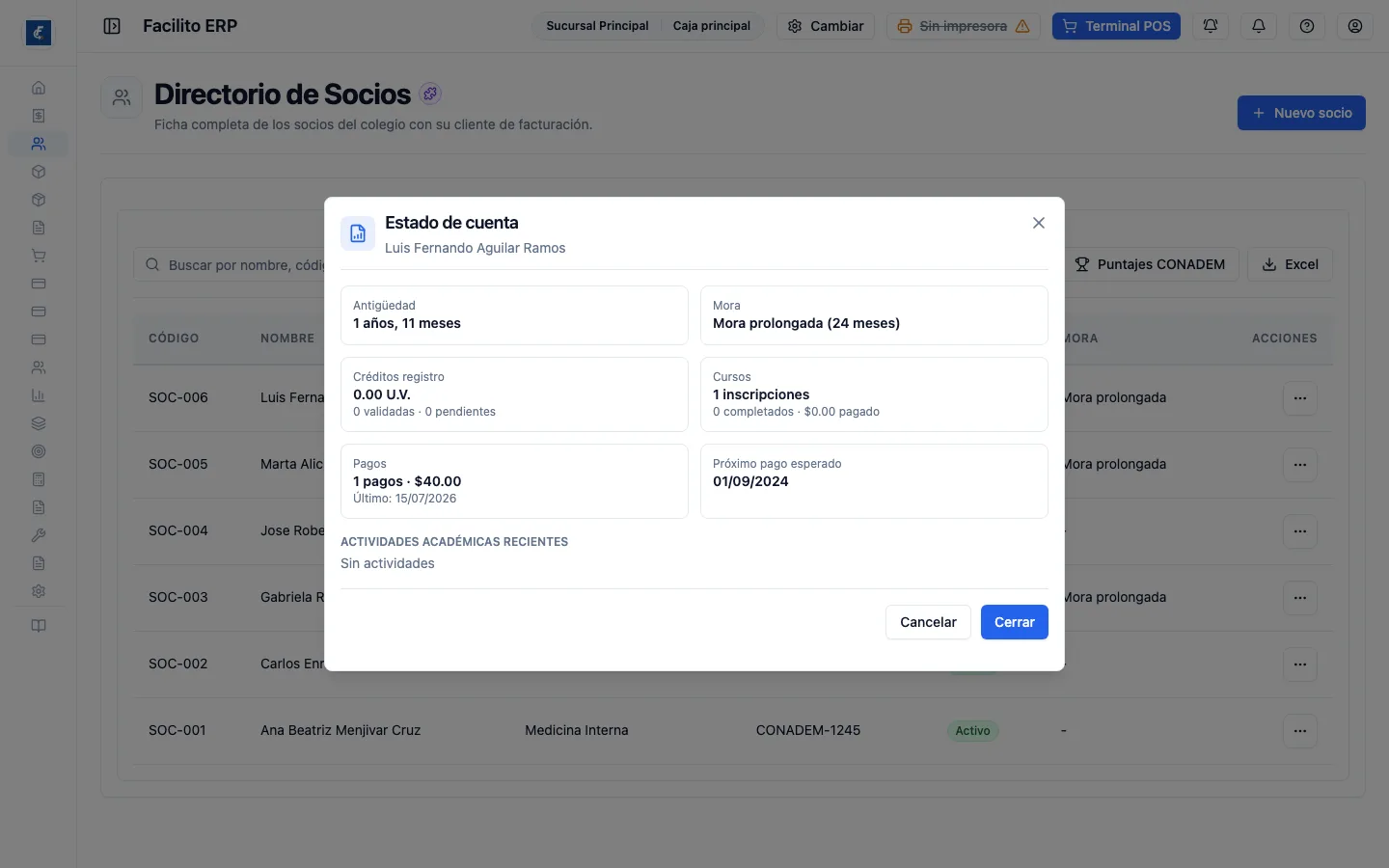Viewport: 1389px width, 868px height.
Task: Open the ringing alarm bell icon
Action: pos(1211,26)
